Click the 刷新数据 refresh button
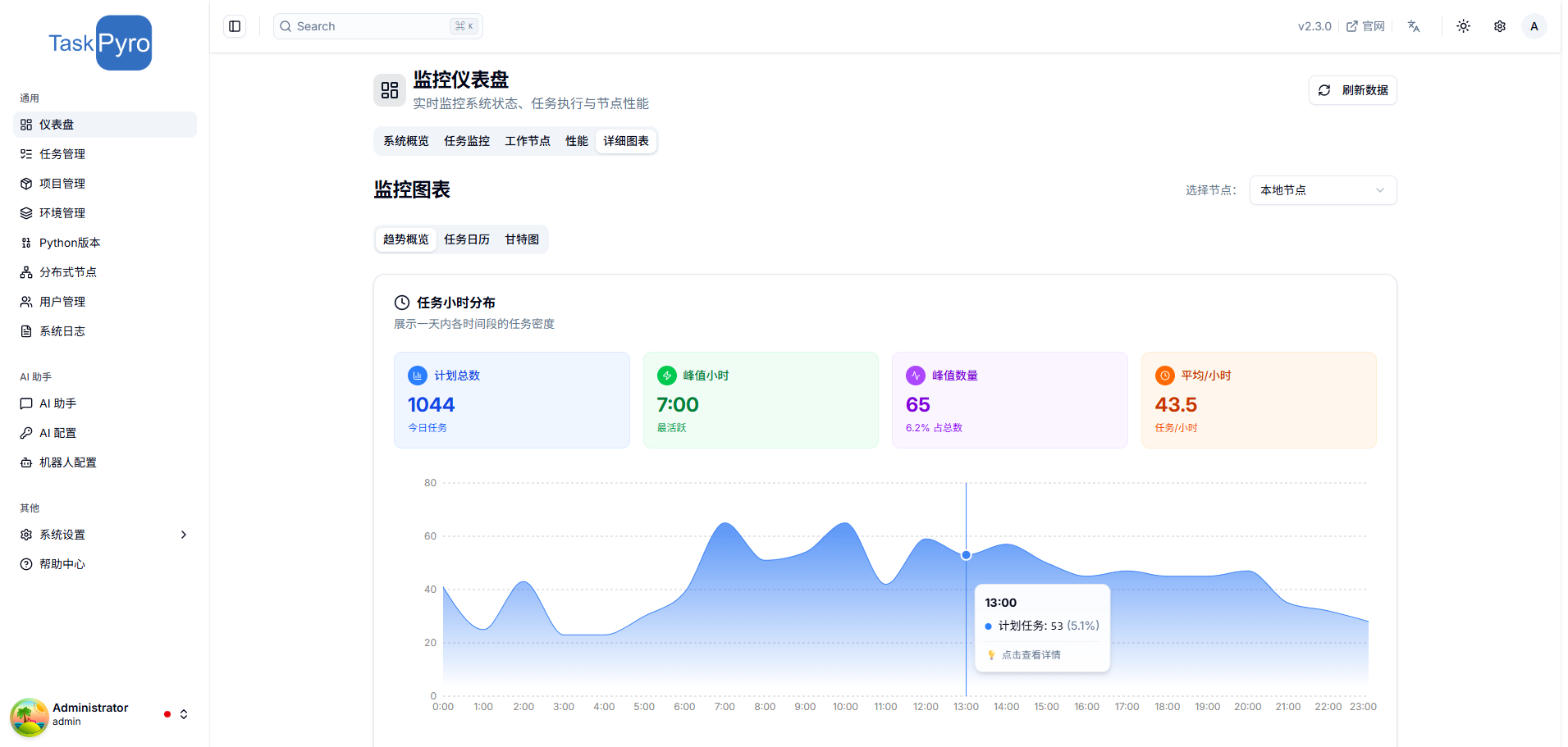 1352,89
